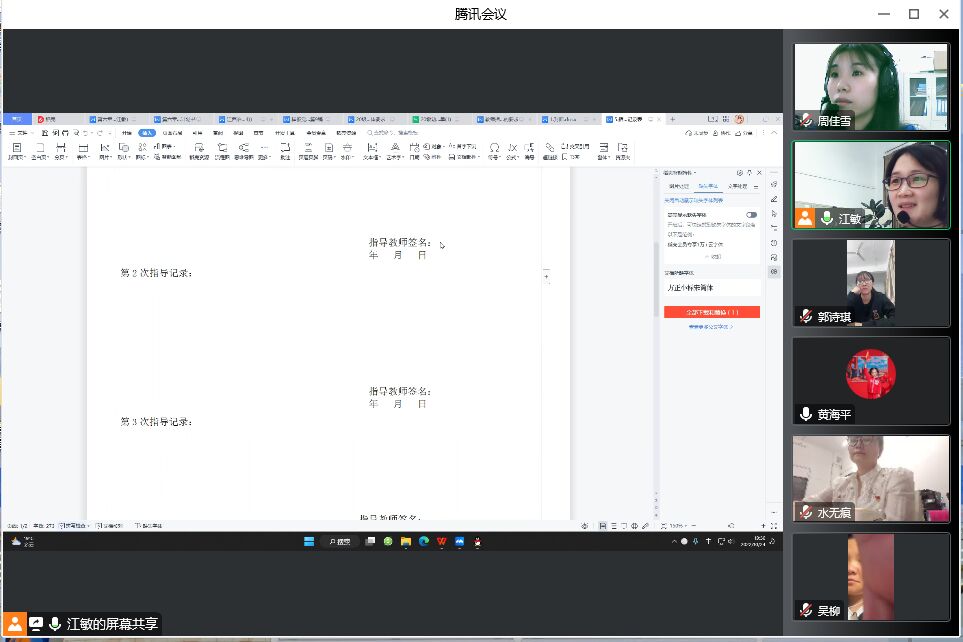This screenshot has height=642, width=963.
Task: Click the Microsoft Edge taskbar icon
Action: point(424,541)
